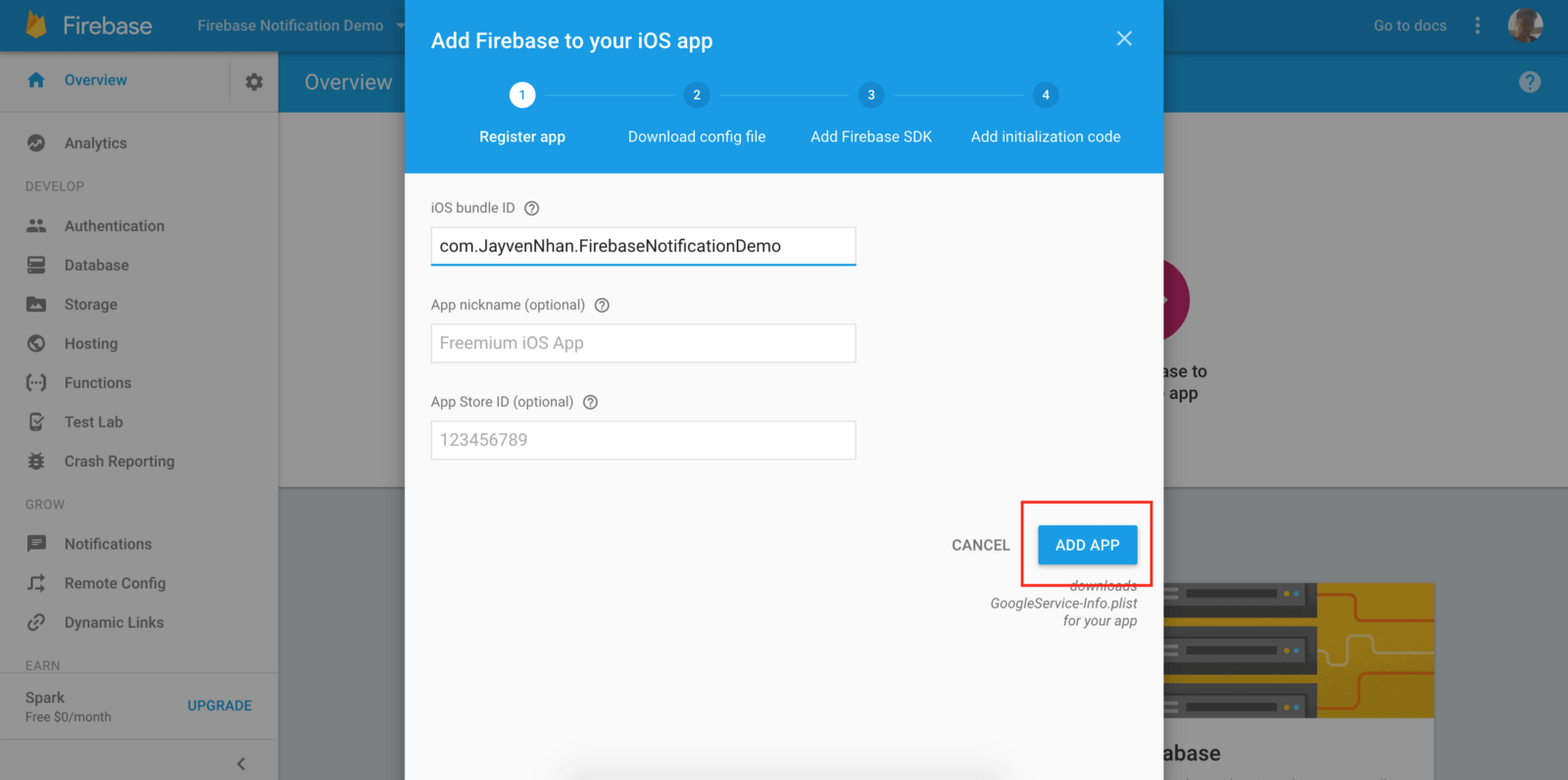Click the help question mark icon
The image size is (1568, 780).
pos(1530,82)
